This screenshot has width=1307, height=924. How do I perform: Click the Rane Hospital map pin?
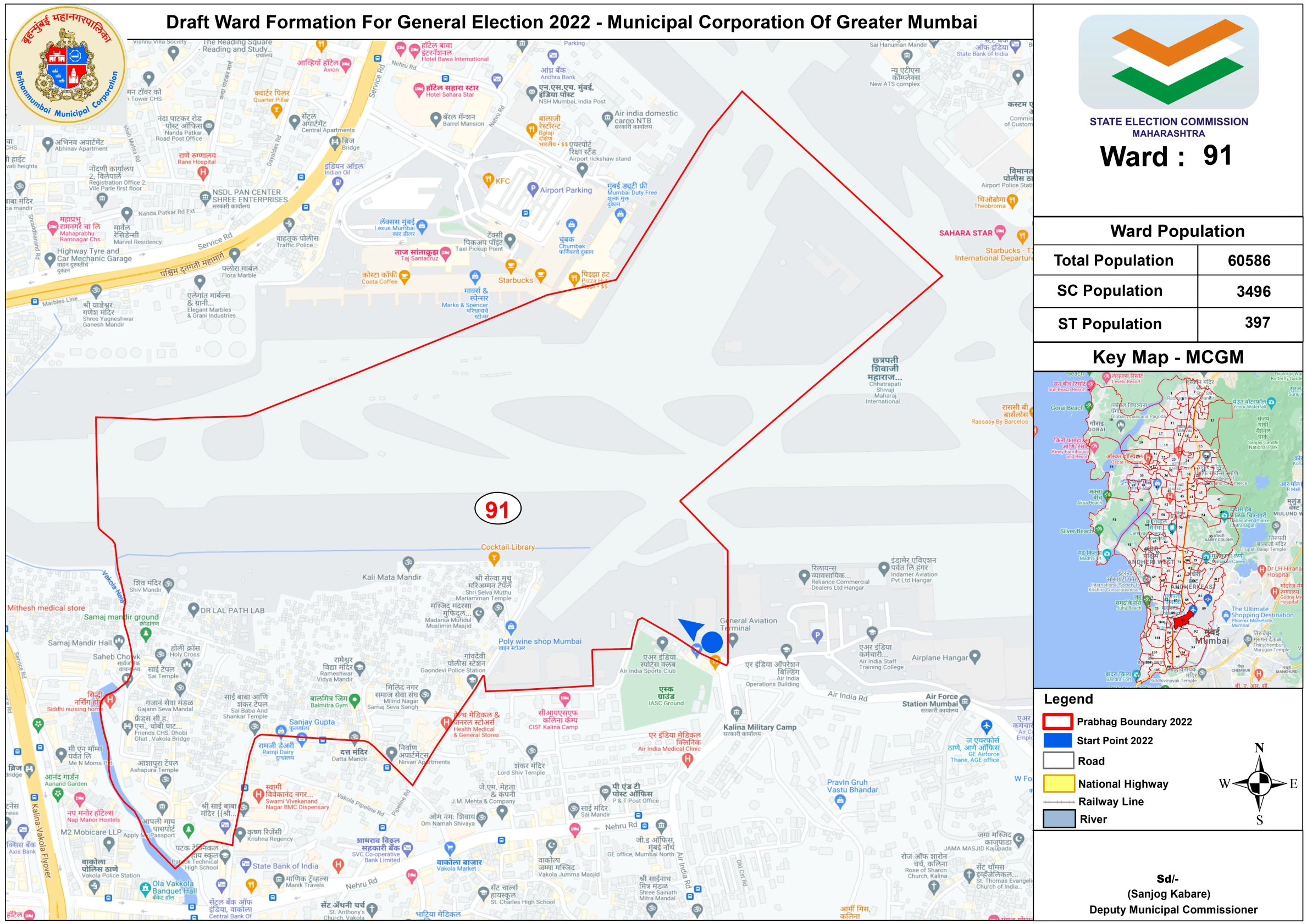click(x=203, y=173)
